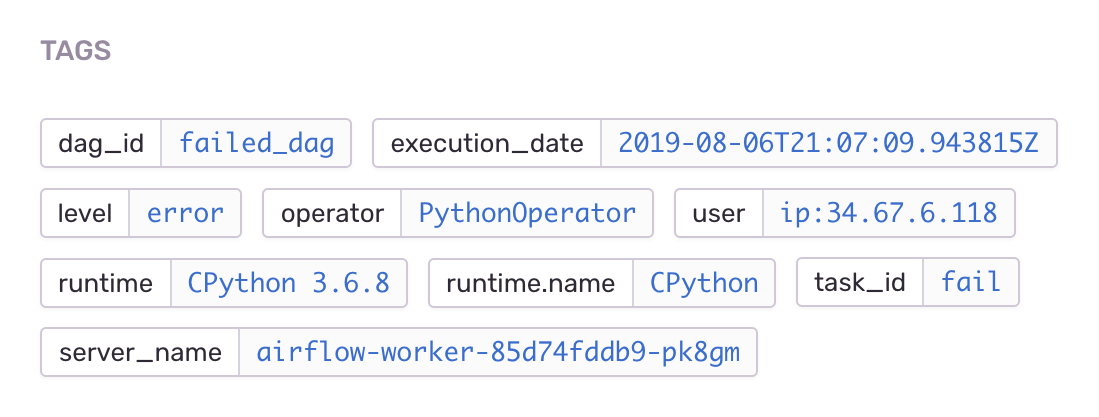
Task: Click the runtime tag key label
Action: tap(106, 283)
